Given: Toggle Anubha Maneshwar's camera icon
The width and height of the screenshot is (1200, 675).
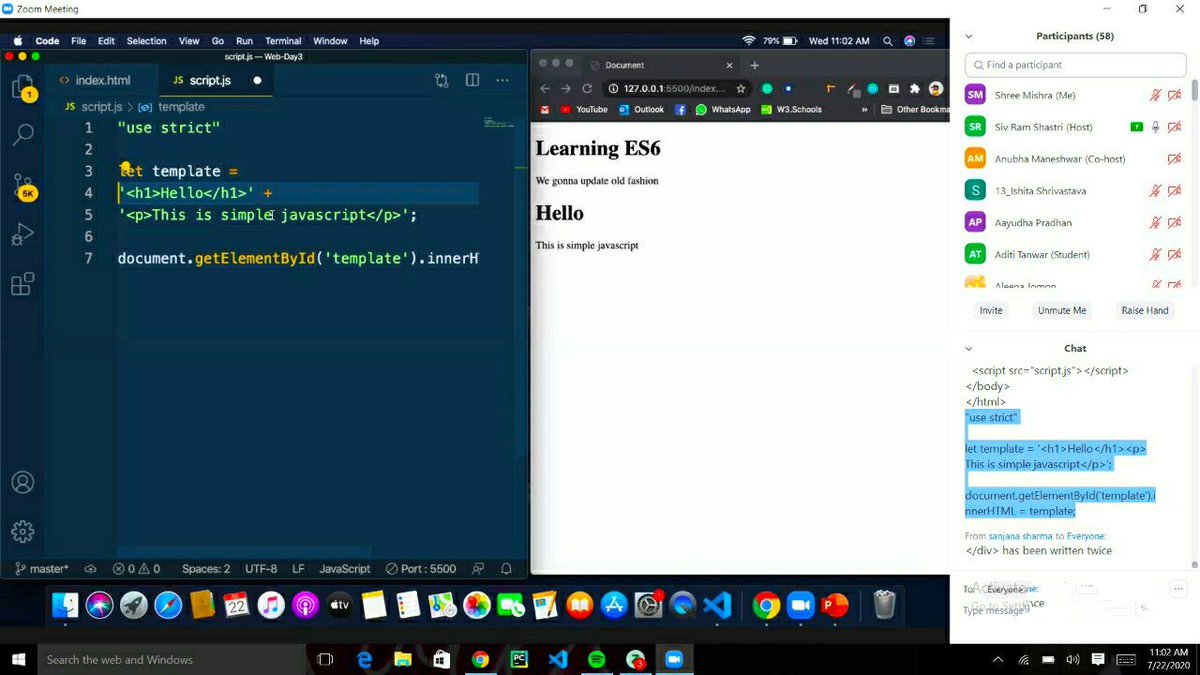Looking at the screenshot, I should pyautogui.click(x=1176, y=158).
